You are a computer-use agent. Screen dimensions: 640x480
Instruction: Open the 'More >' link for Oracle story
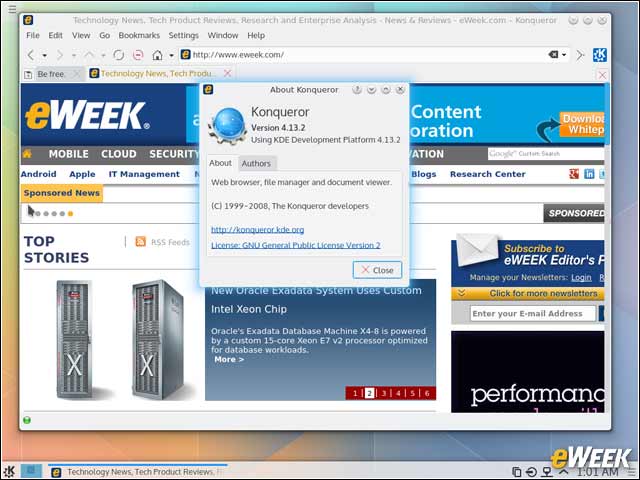[x=229, y=360]
